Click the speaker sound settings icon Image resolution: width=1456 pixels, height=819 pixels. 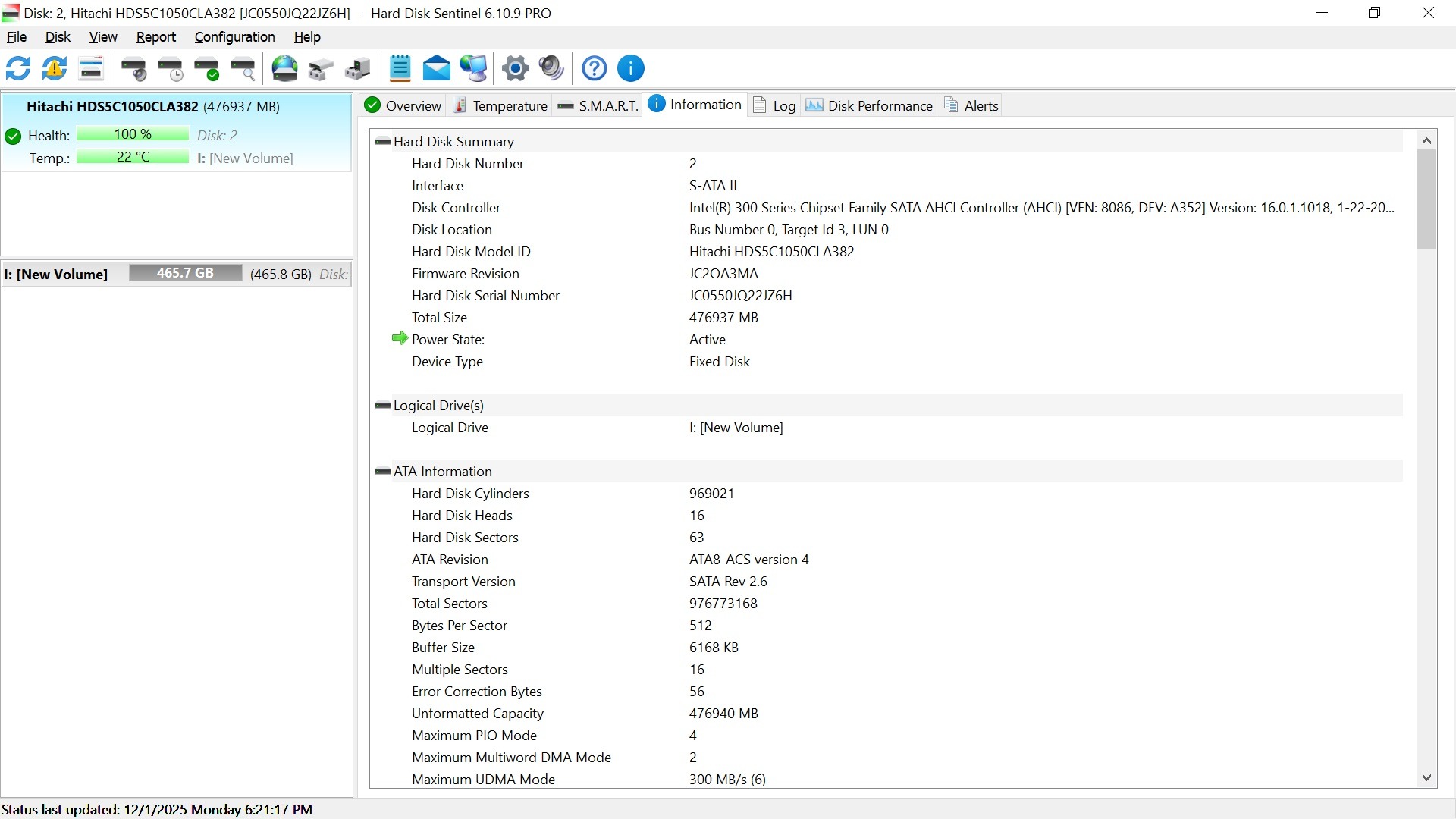551,68
